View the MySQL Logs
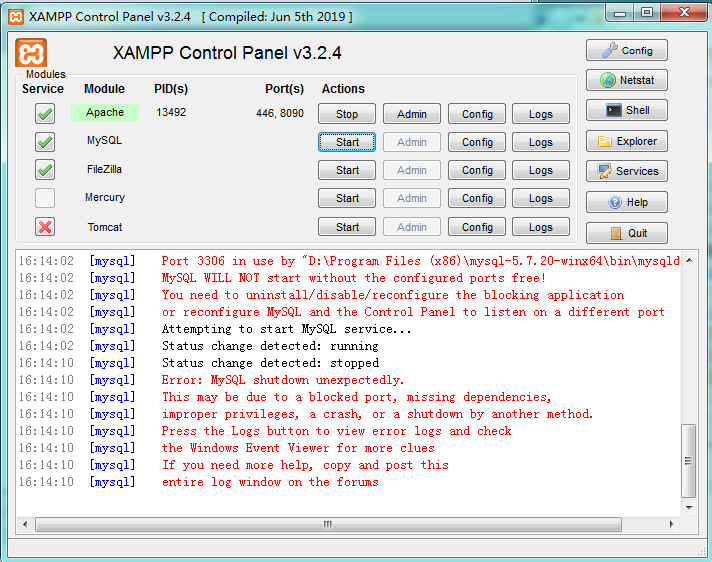This screenshot has width=712, height=562. [x=541, y=142]
